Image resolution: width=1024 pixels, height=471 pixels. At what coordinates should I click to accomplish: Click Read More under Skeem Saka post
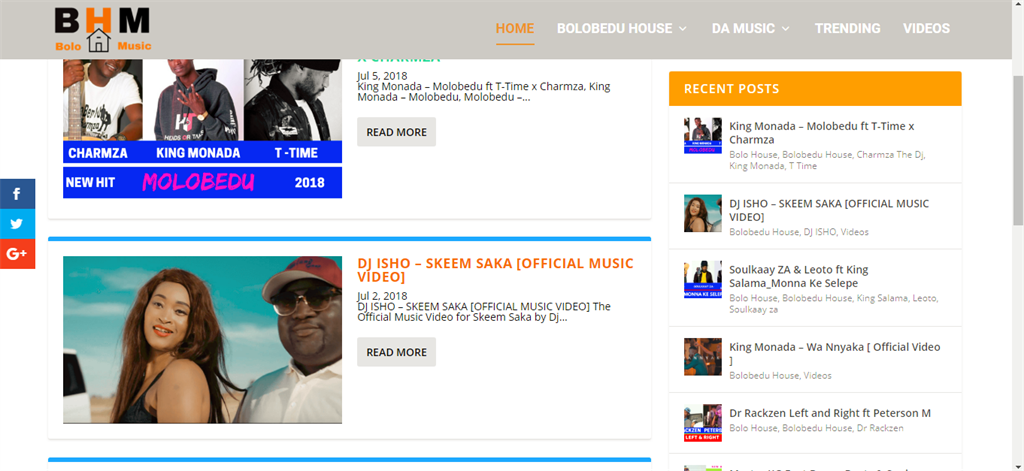(396, 352)
